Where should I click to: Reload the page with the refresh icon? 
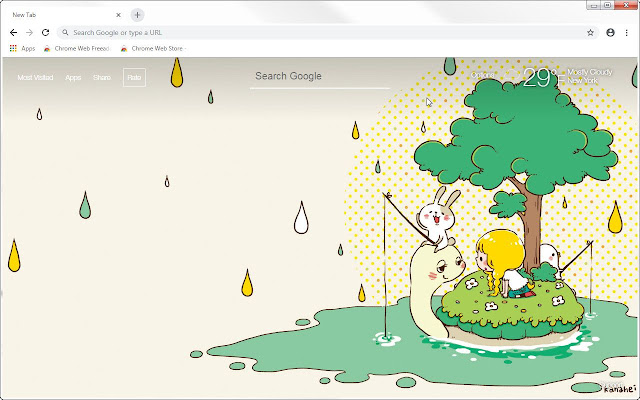pos(45,33)
